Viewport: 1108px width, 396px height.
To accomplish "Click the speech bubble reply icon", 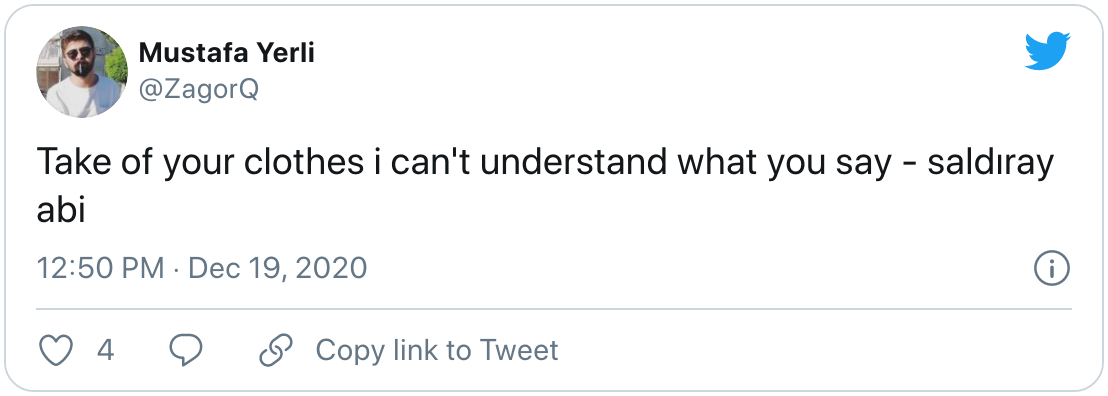I will click(186, 350).
